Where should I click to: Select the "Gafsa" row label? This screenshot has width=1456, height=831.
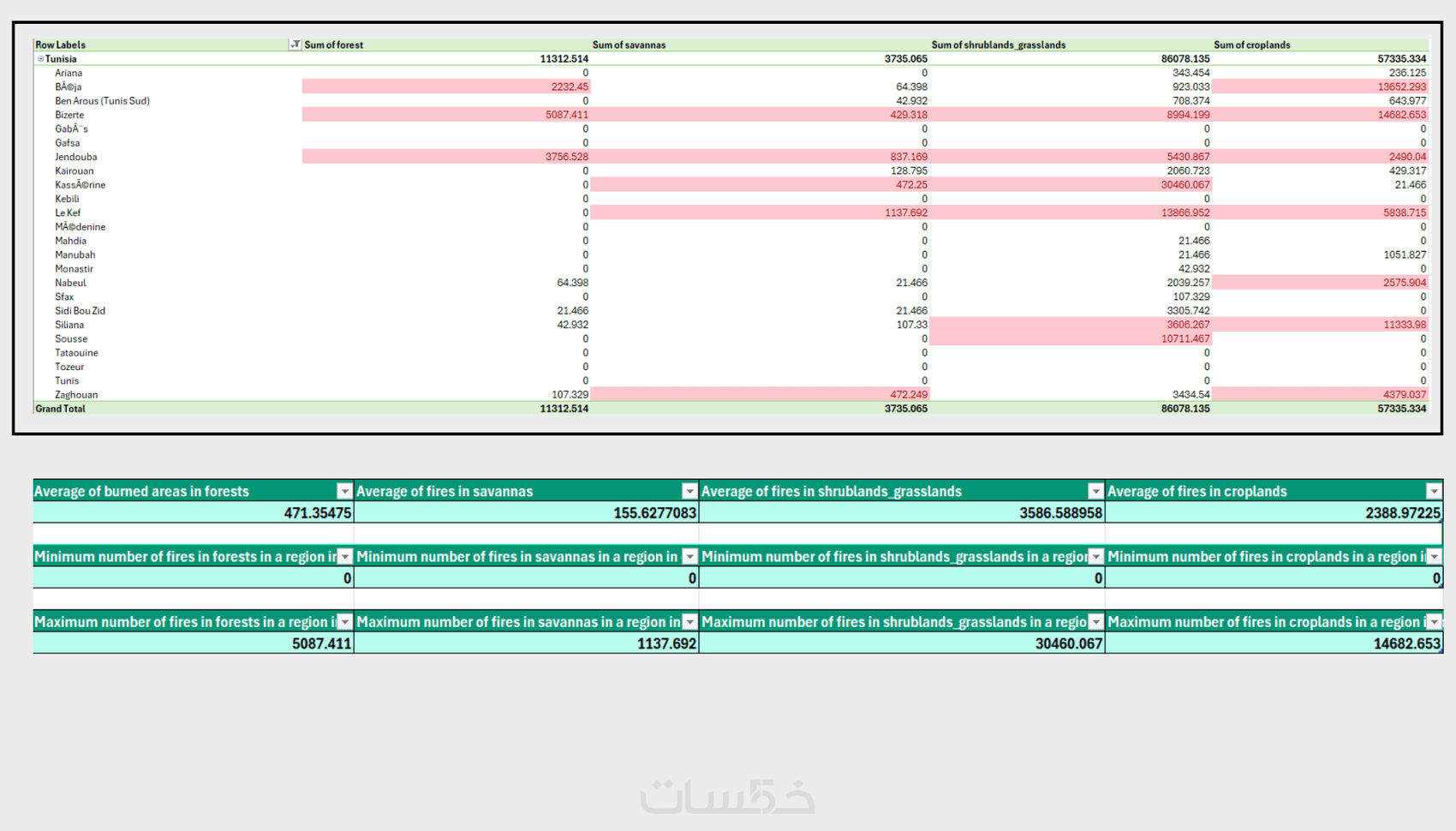point(68,143)
